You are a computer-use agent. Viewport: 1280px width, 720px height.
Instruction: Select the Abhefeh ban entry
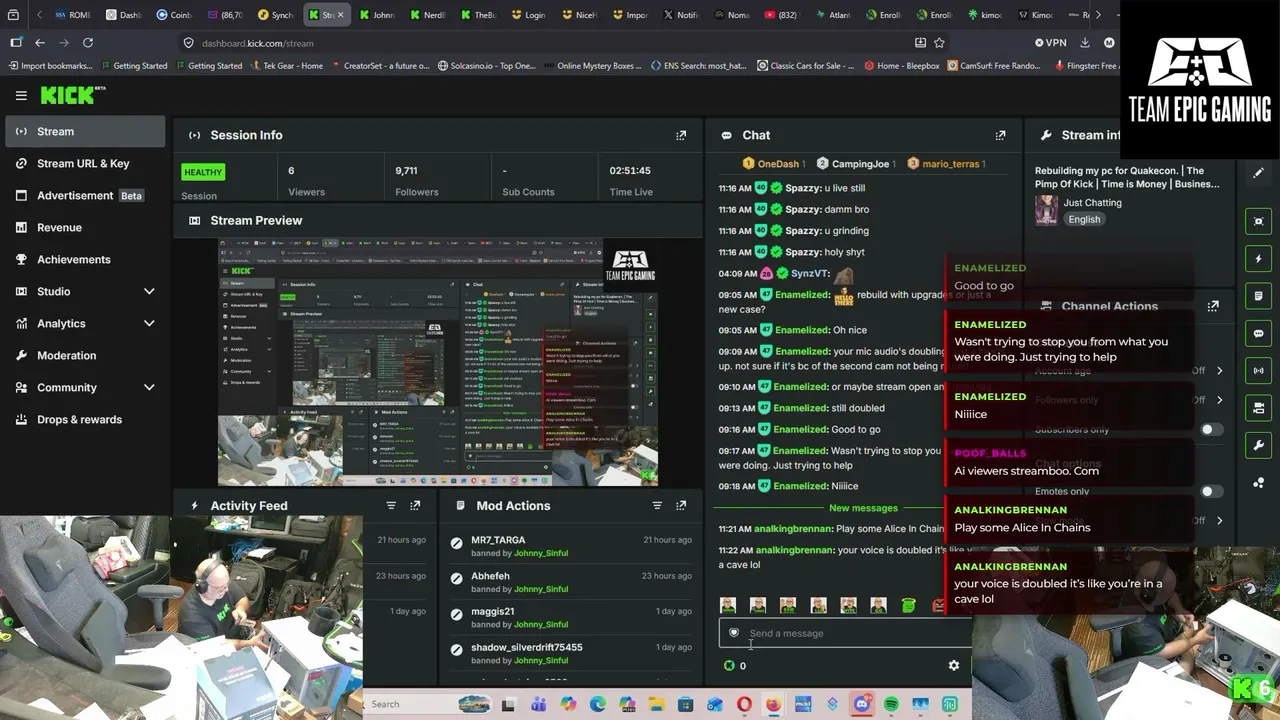570,582
